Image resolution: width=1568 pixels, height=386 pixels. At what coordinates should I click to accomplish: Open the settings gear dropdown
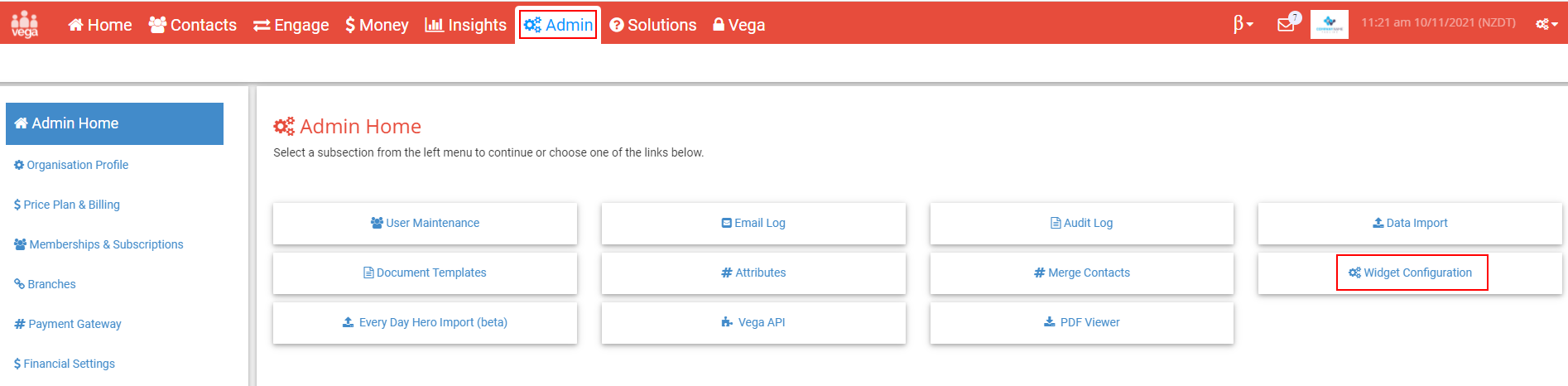pos(1546,24)
